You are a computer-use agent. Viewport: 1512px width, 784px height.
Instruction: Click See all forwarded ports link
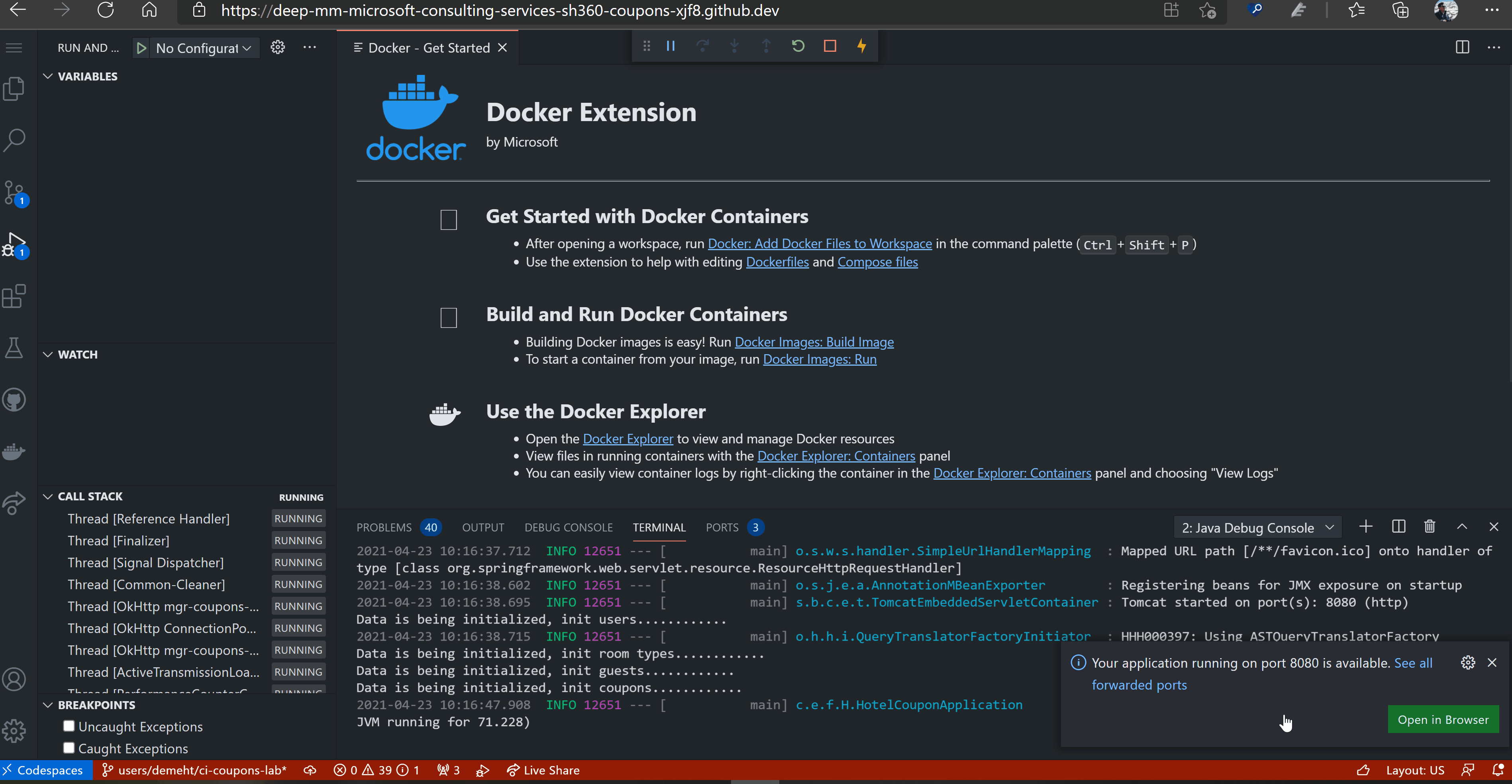[x=1413, y=662]
